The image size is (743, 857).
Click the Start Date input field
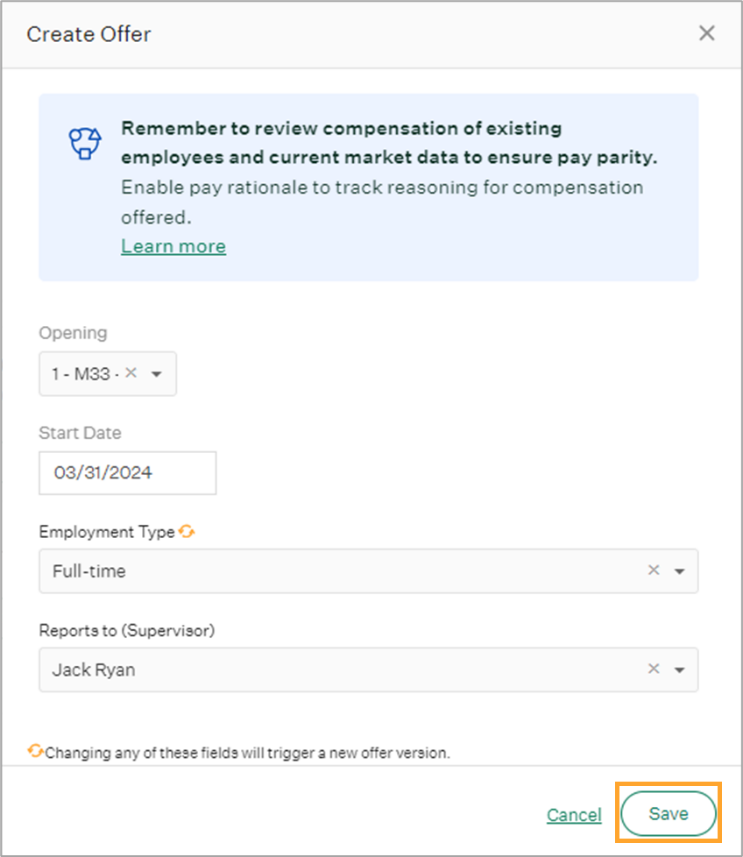[127, 473]
